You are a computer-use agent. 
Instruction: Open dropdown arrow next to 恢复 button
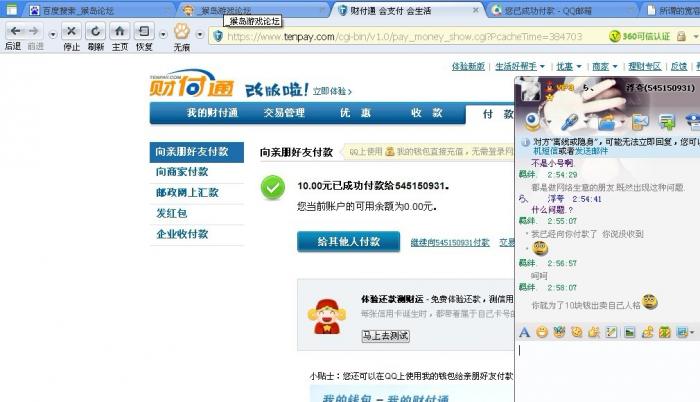click(x=163, y=34)
